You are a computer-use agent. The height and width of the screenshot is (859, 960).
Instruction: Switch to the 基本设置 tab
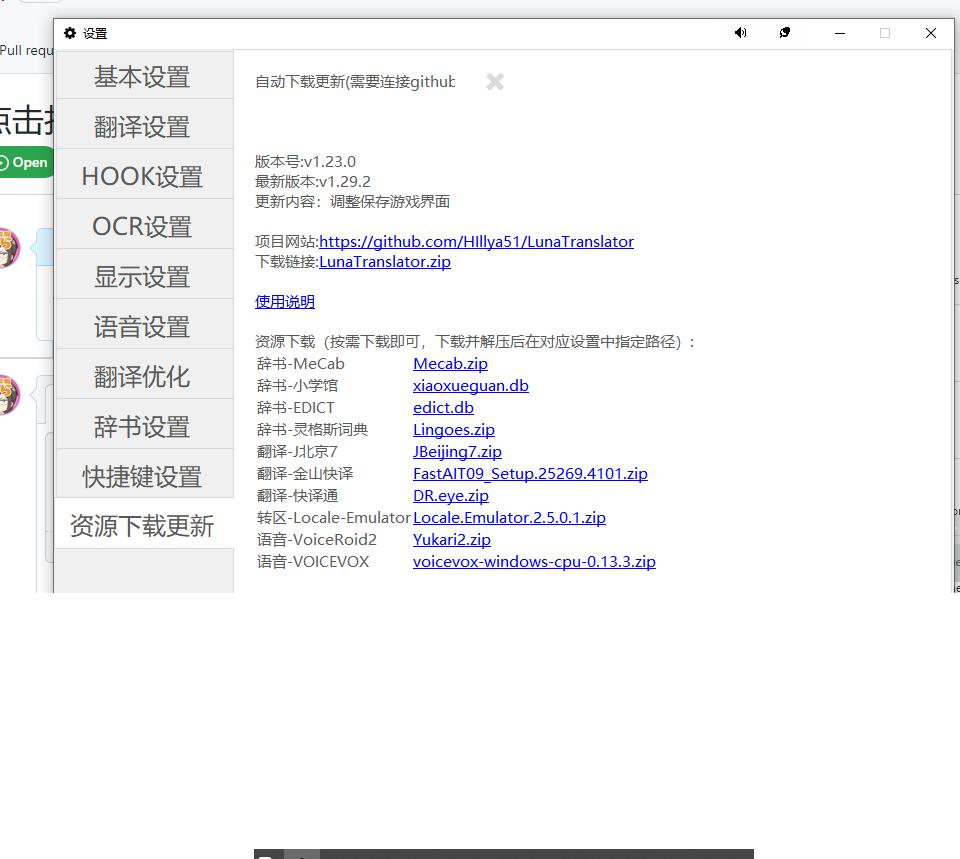pos(144,75)
